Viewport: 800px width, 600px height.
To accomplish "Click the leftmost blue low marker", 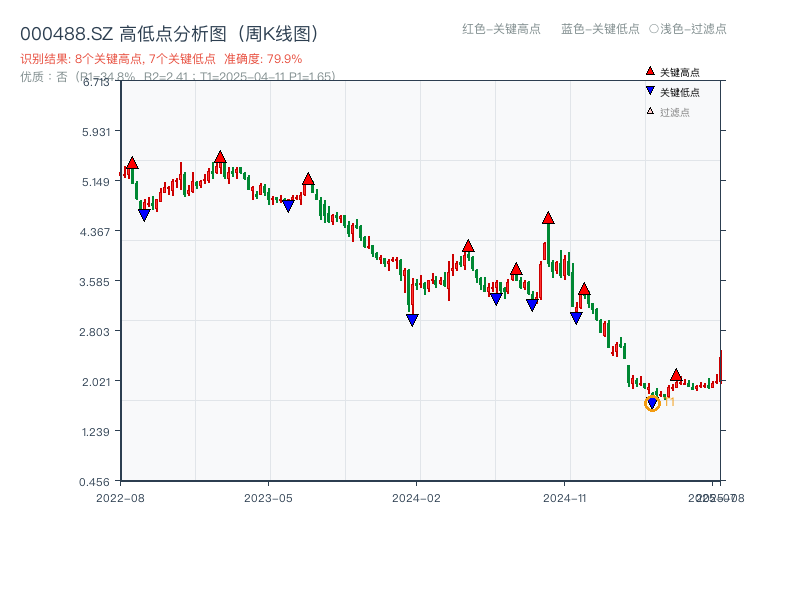I will click(x=144, y=214).
